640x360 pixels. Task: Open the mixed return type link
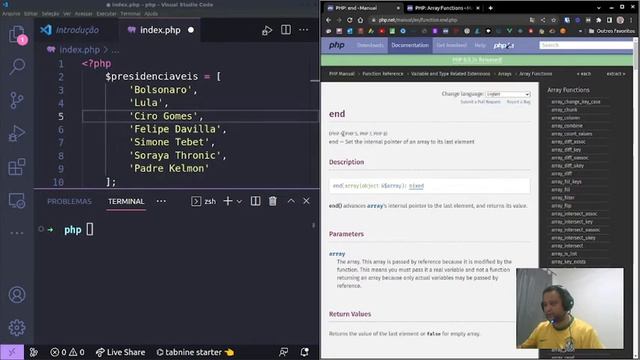click(x=416, y=186)
